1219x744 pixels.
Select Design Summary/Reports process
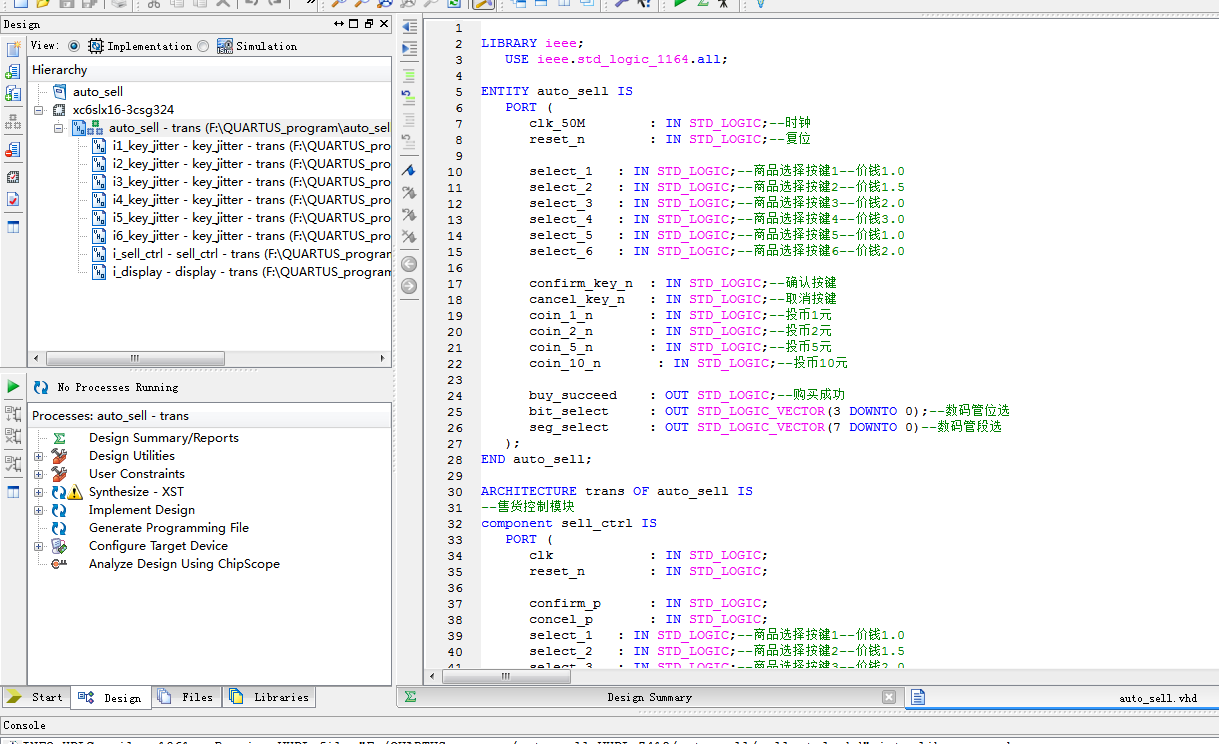pos(164,438)
